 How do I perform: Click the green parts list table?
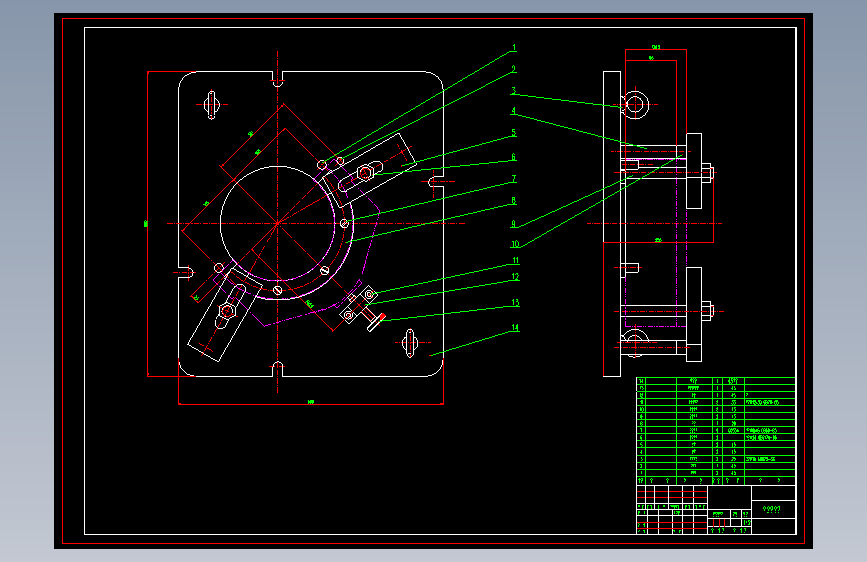point(716,431)
